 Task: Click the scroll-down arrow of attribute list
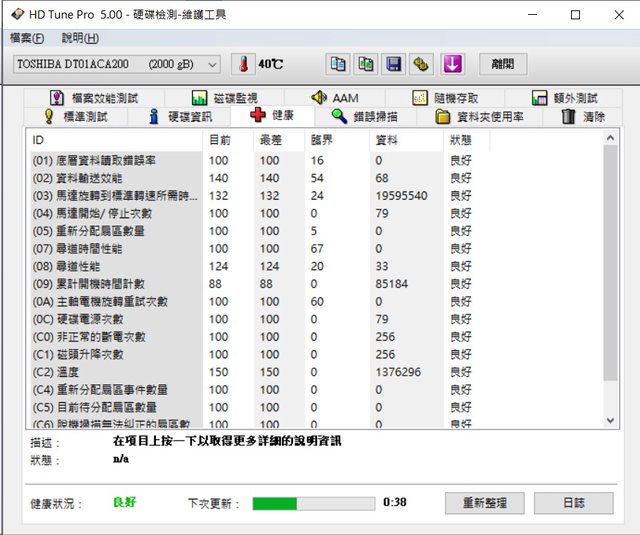pos(611,421)
